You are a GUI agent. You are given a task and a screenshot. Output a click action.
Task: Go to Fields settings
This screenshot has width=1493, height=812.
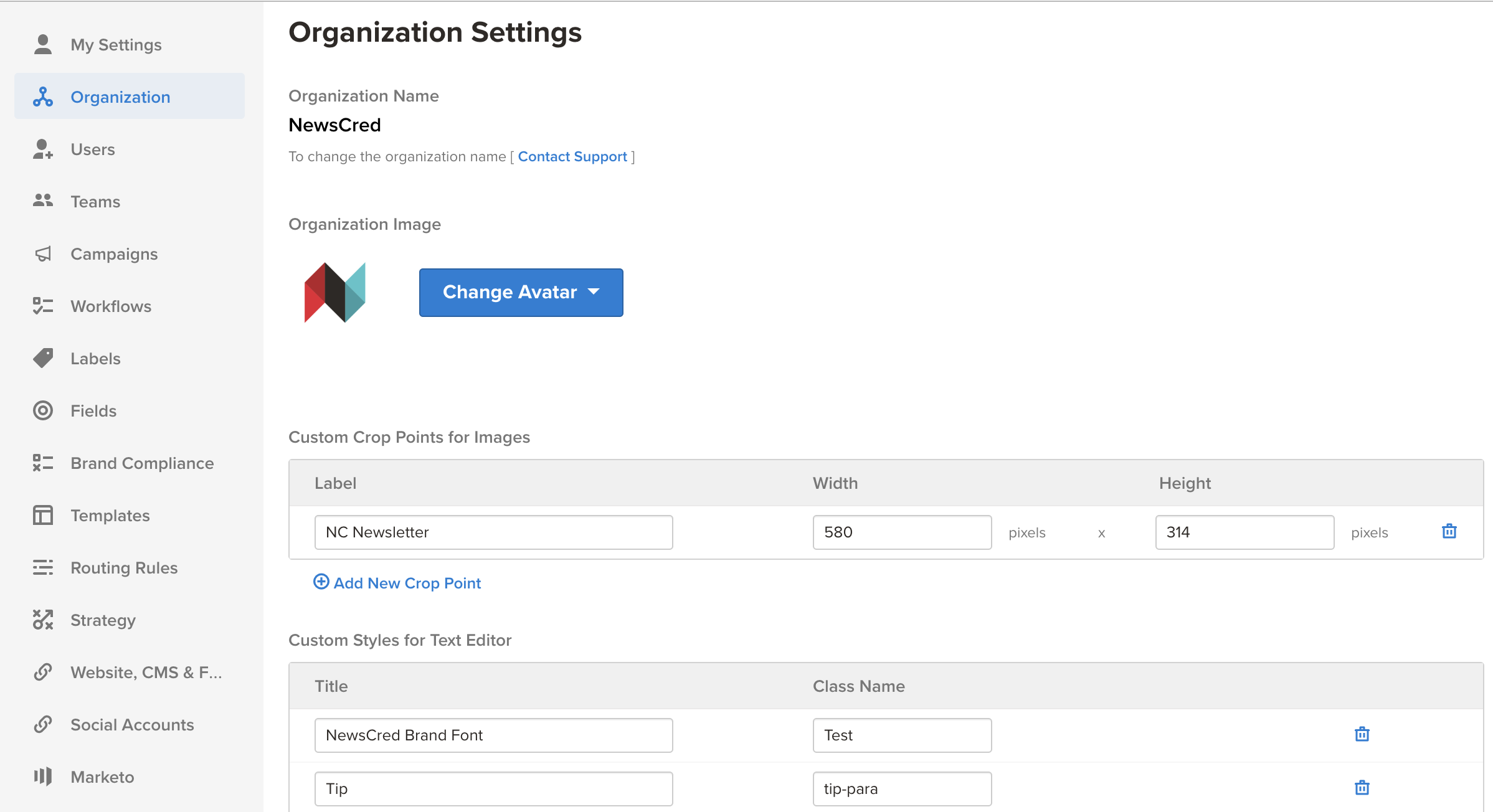tap(130, 411)
